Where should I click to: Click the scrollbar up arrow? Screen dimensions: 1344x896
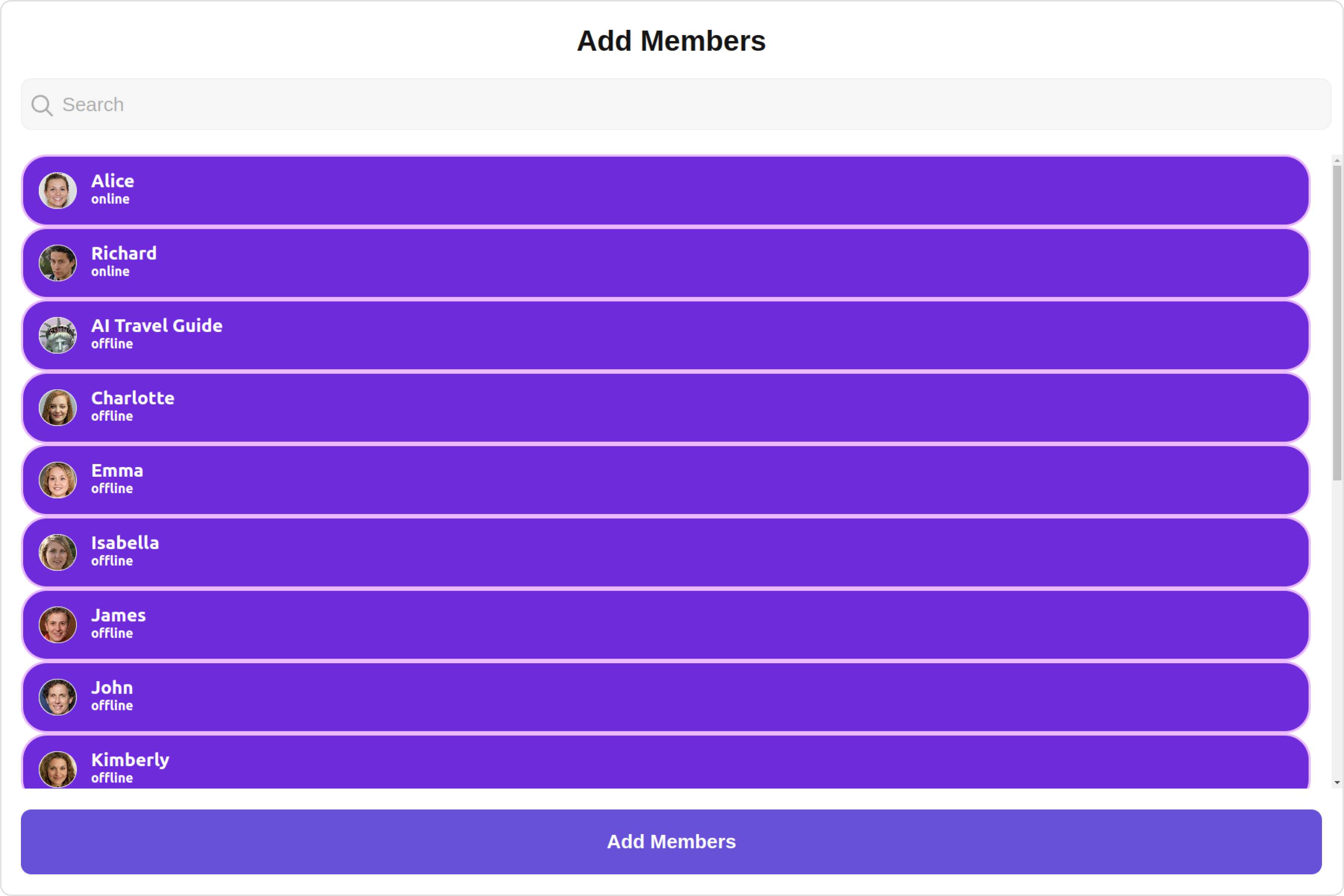(x=1337, y=161)
